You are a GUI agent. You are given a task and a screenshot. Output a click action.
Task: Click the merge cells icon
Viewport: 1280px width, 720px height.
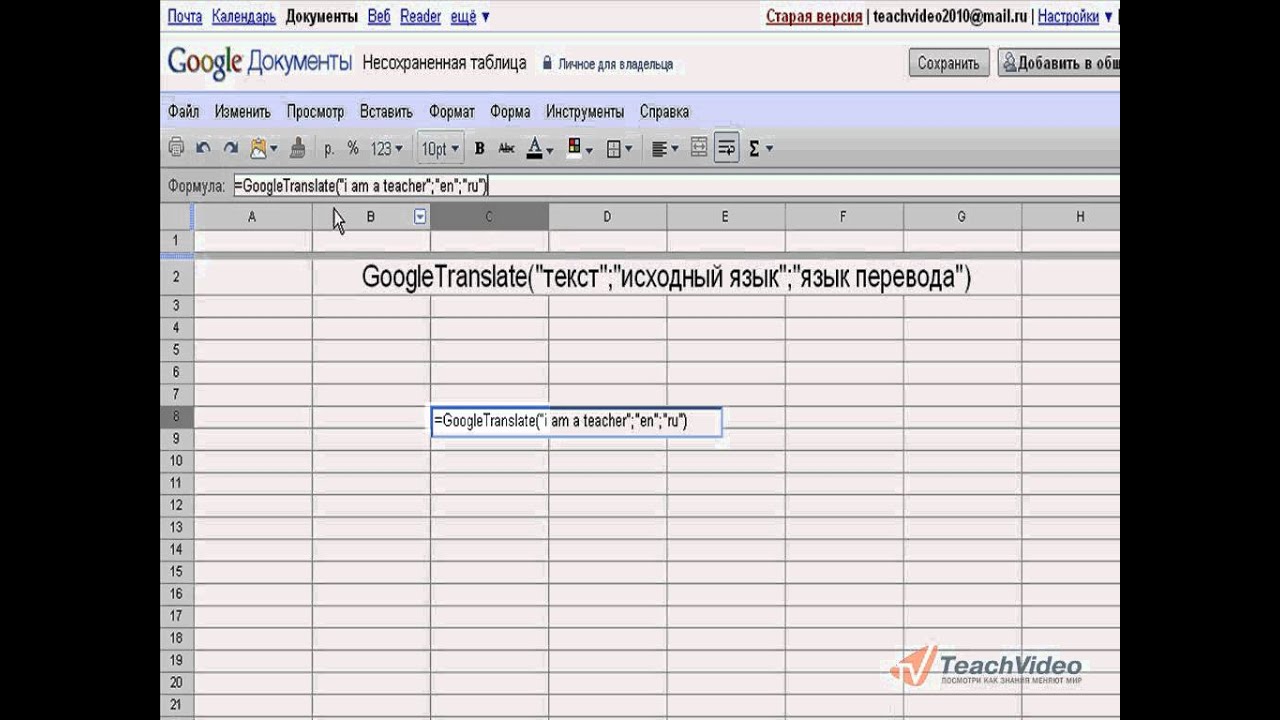699,148
